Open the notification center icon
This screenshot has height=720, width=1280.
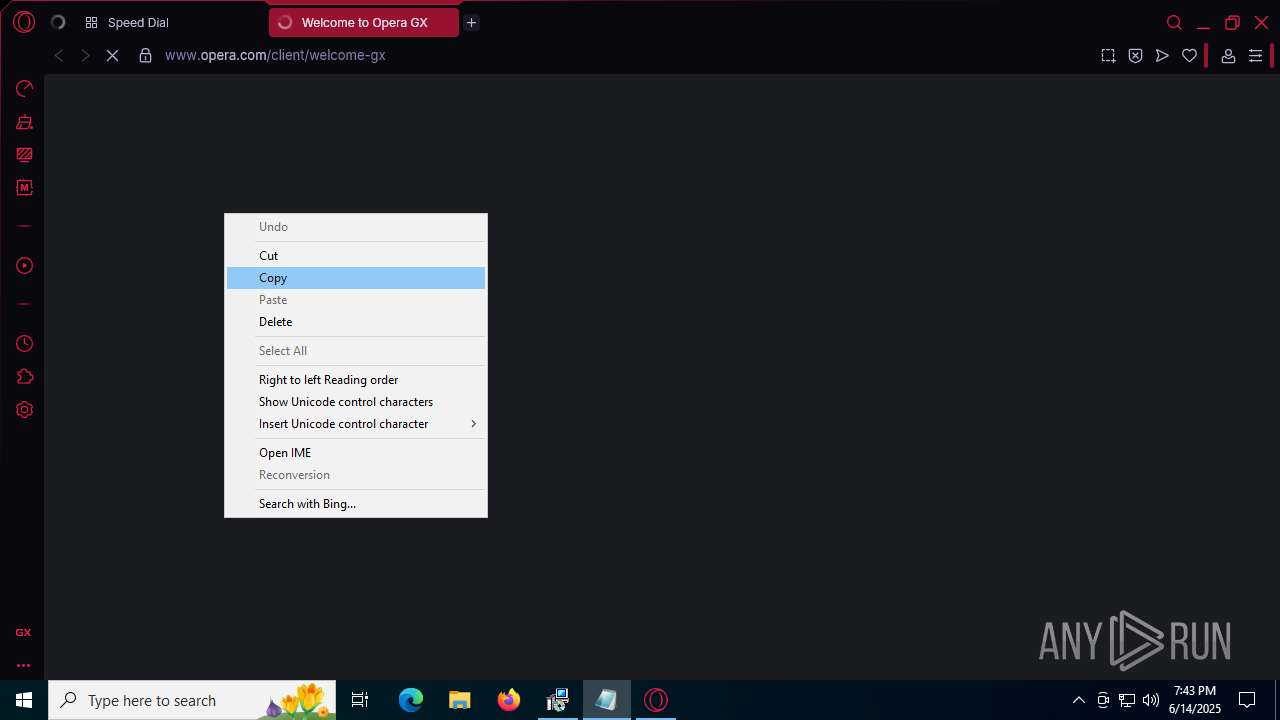pyautogui.click(x=1247, y=700)
